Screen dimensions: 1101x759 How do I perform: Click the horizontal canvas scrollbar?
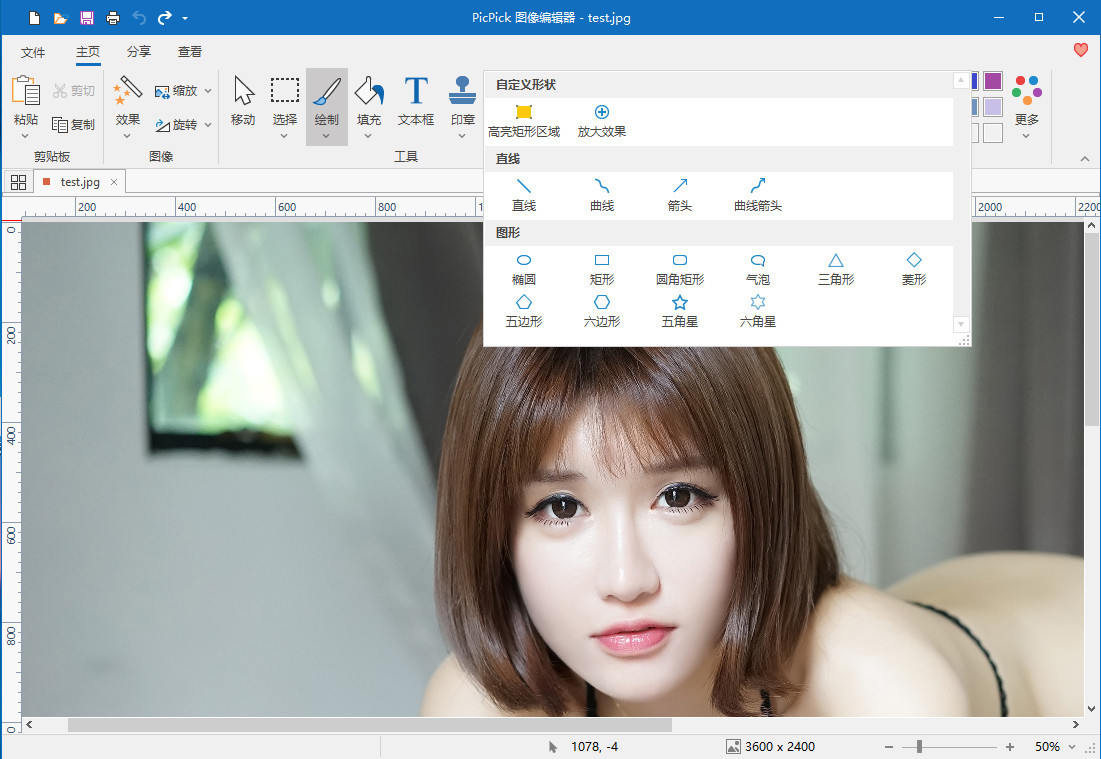click(370, 725)
